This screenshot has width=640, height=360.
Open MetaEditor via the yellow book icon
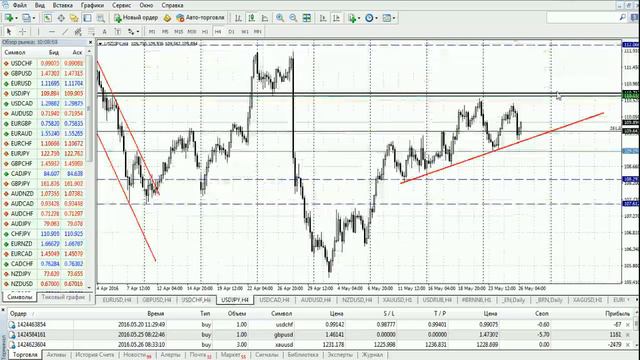tap(167, 18)
